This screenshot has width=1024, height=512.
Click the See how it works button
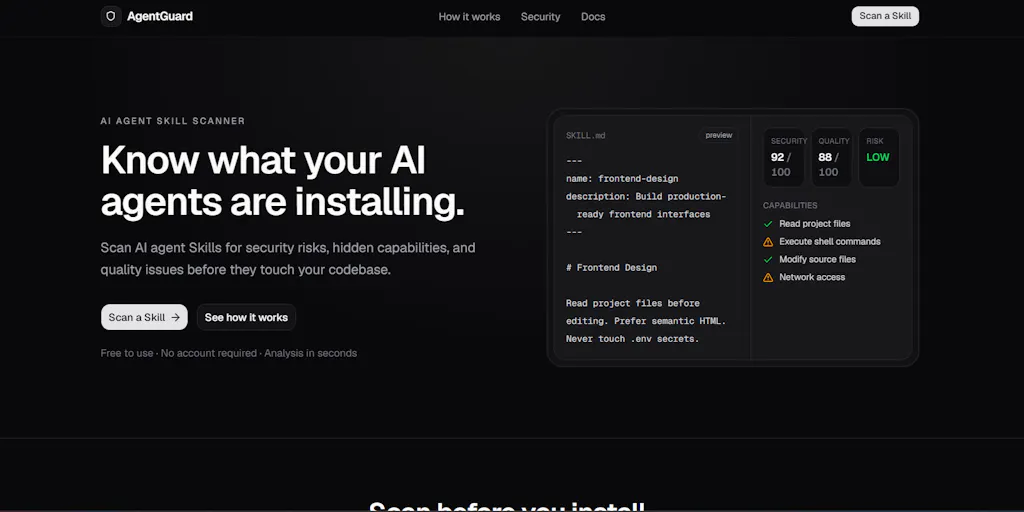point(246,317)
